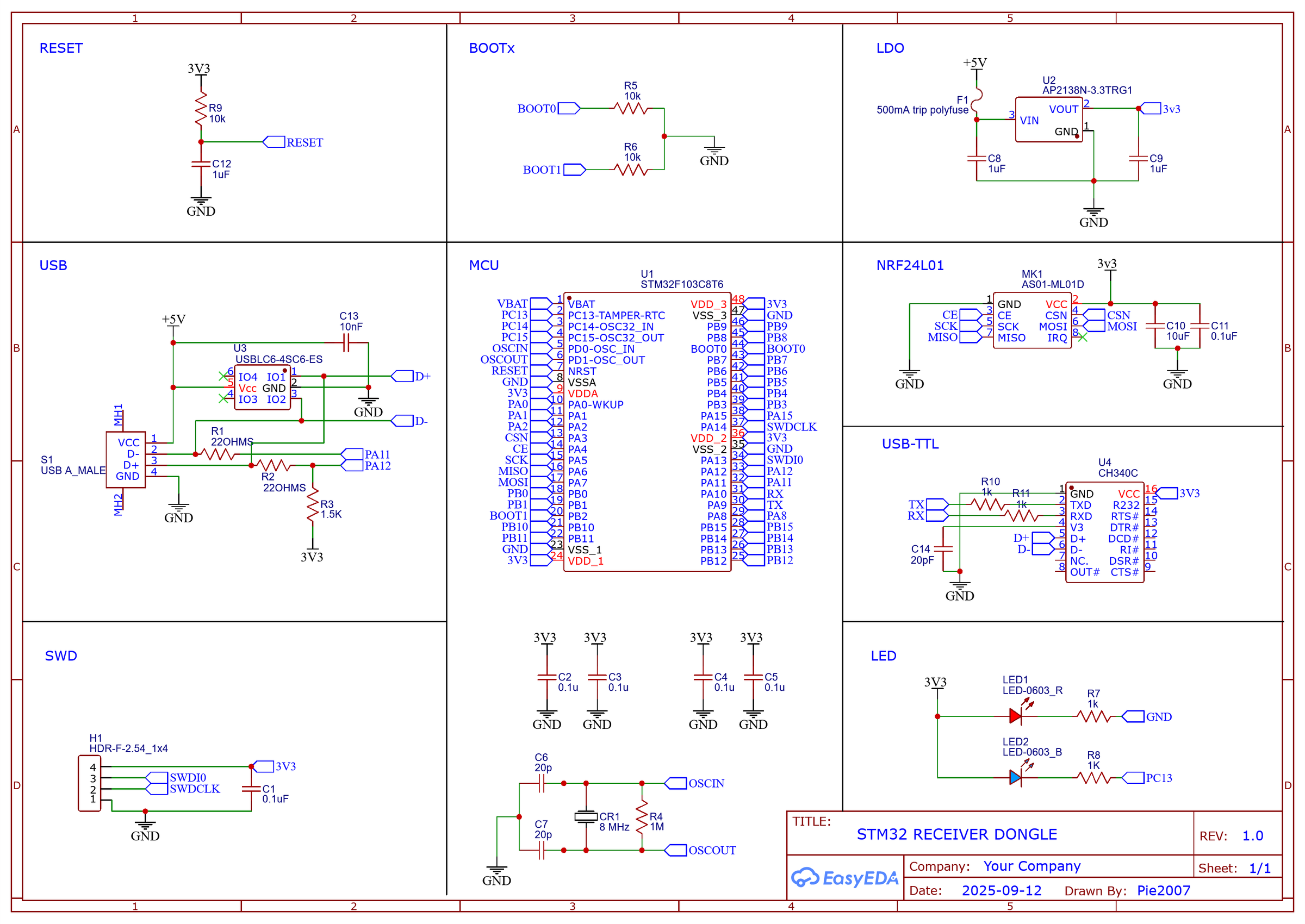Image resolution: width=1305 pixels, height=924 pixels.
Task: Select capacitor C8 1uF in the LDO block
Action: 977,158
